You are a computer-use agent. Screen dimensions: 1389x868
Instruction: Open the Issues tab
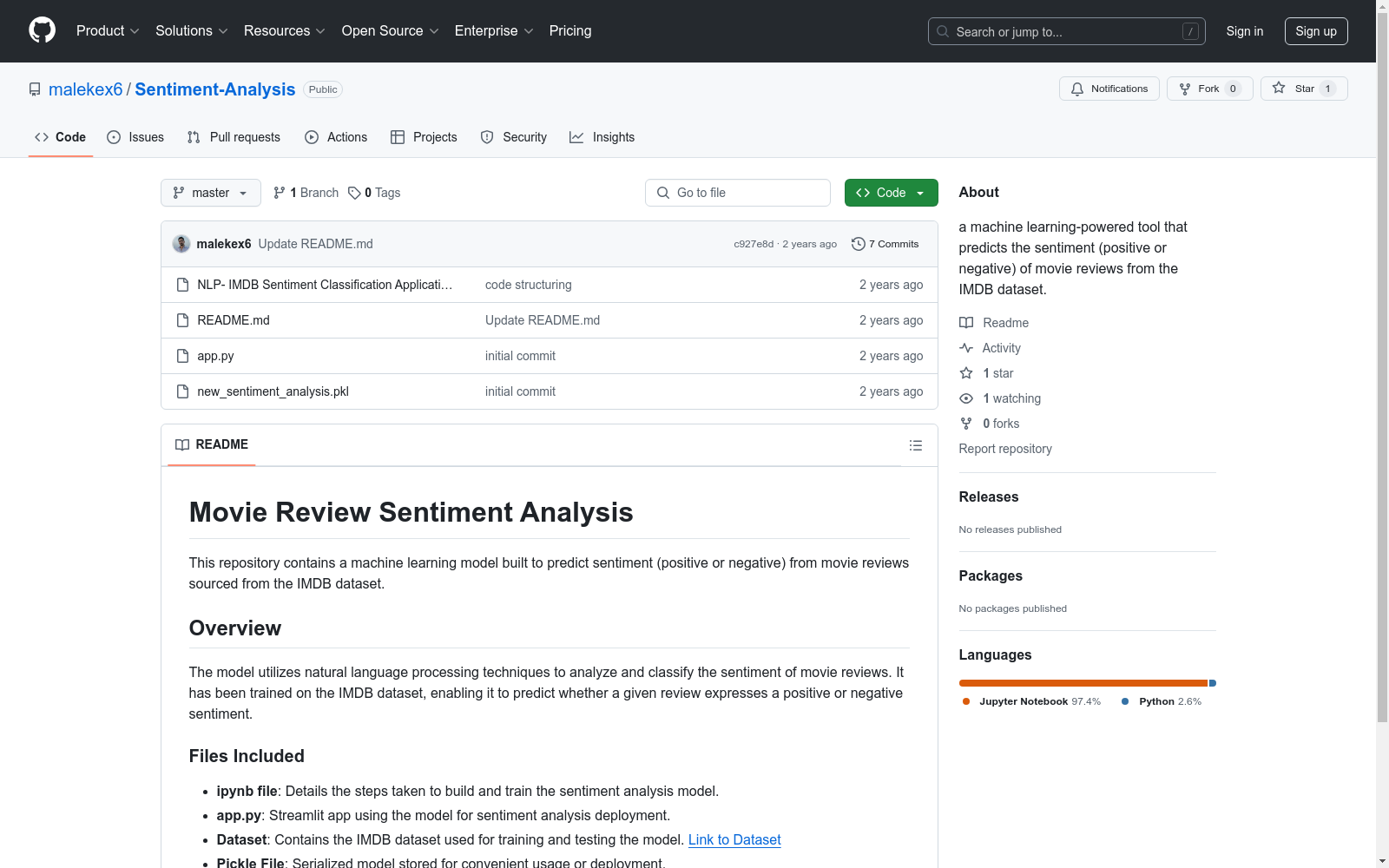pos(135,137)
